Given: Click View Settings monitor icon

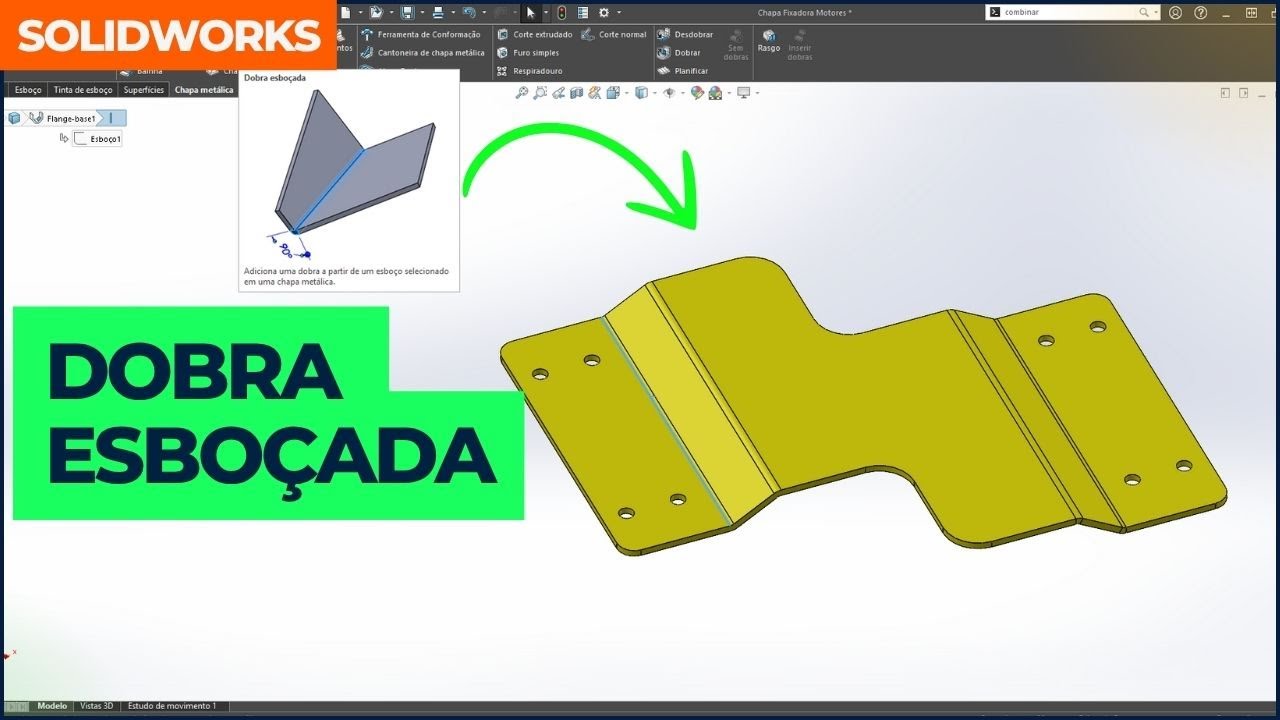Looking at the screenshot, I should (x=743, y=93).
